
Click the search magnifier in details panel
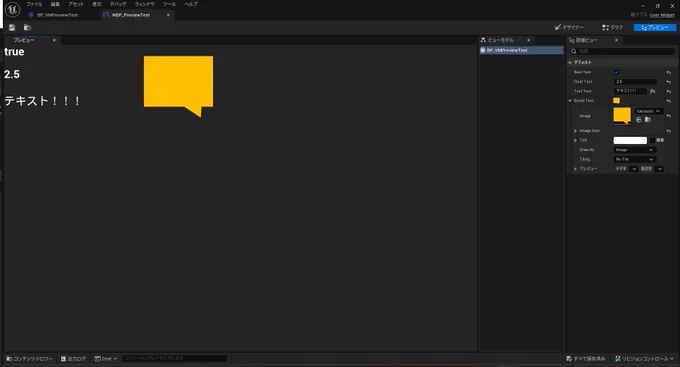coord(573,52)
